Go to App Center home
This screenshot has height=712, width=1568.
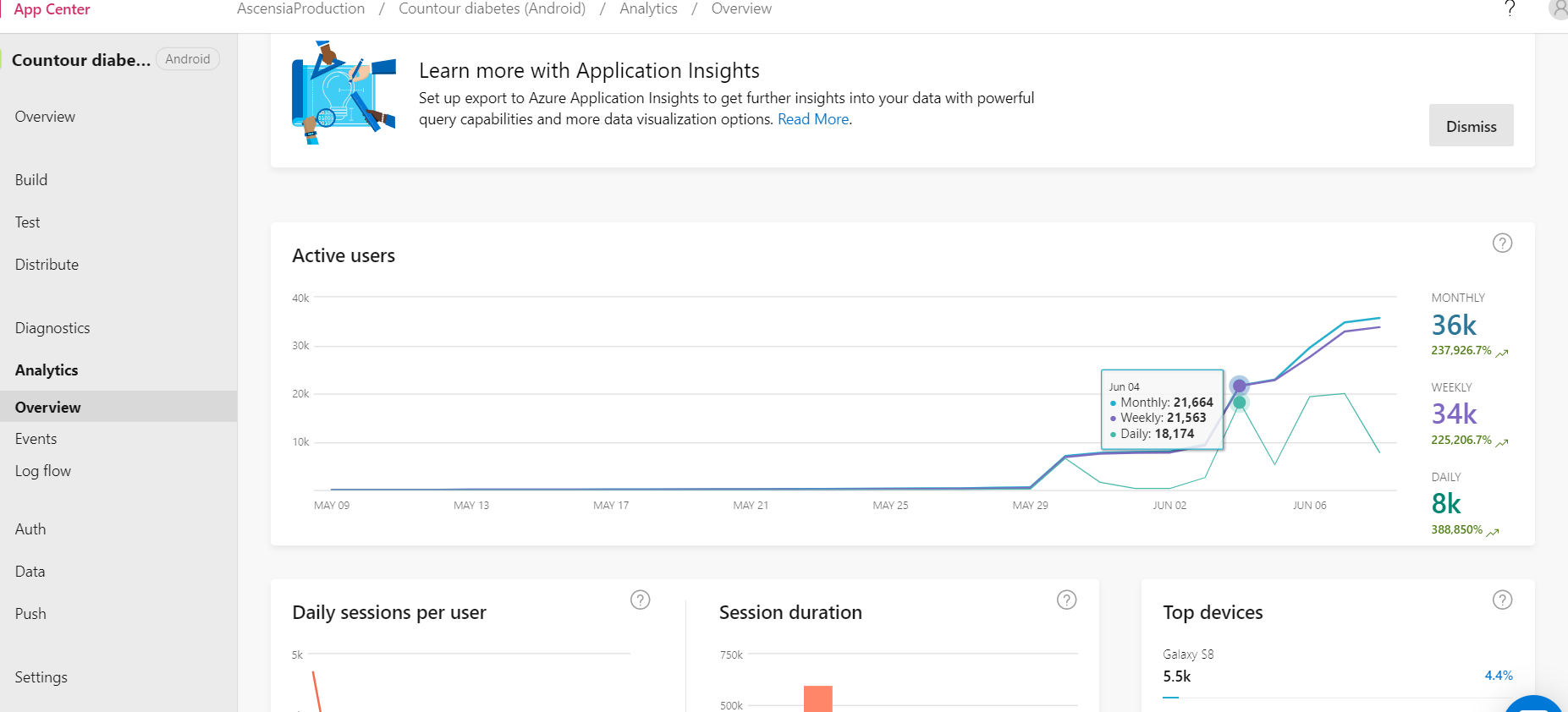[52, 9]
